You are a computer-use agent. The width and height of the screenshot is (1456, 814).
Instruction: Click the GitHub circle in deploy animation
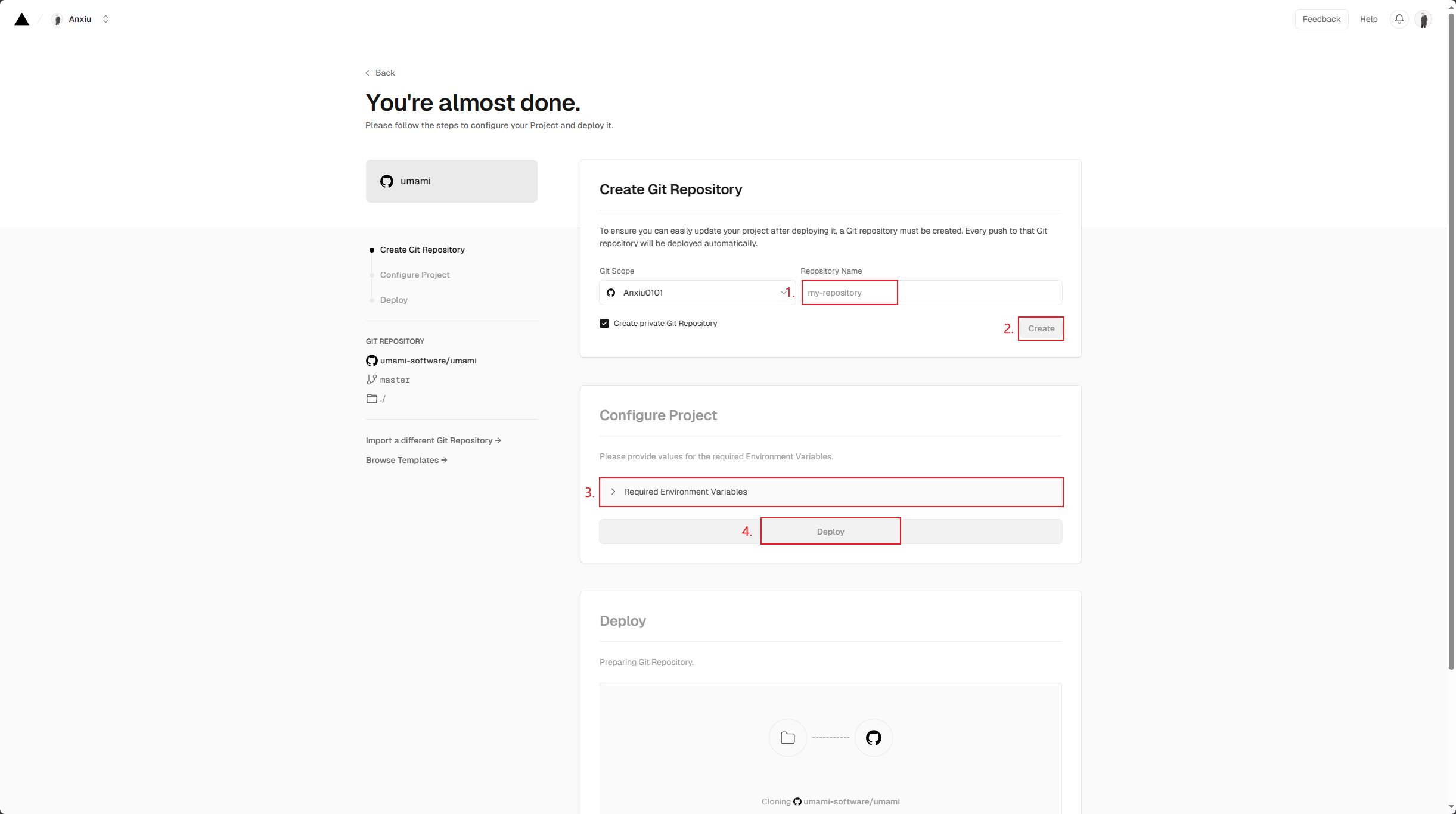(873, 738)
